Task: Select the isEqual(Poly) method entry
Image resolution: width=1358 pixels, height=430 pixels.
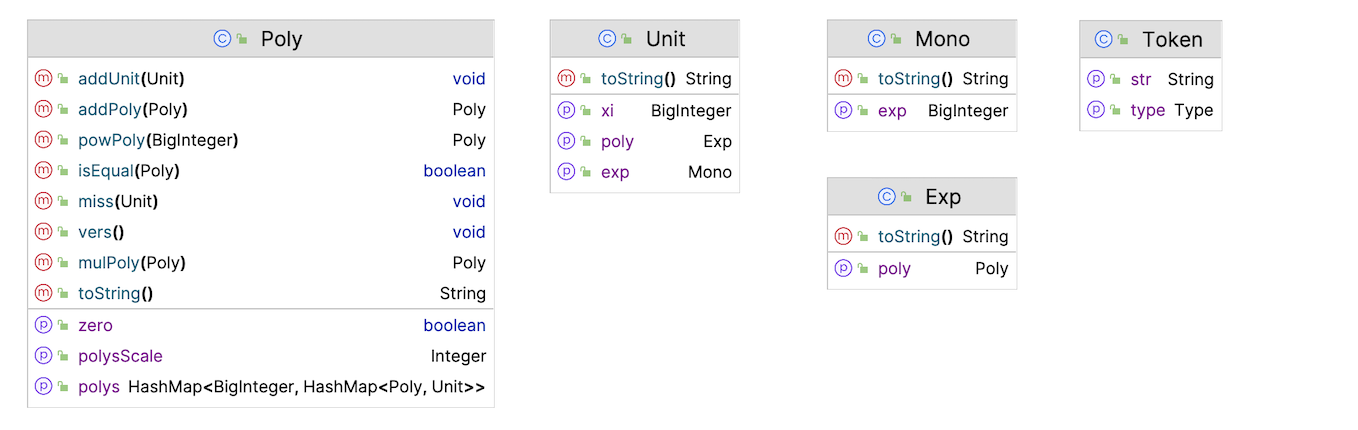Action: [x=260, y=171]
